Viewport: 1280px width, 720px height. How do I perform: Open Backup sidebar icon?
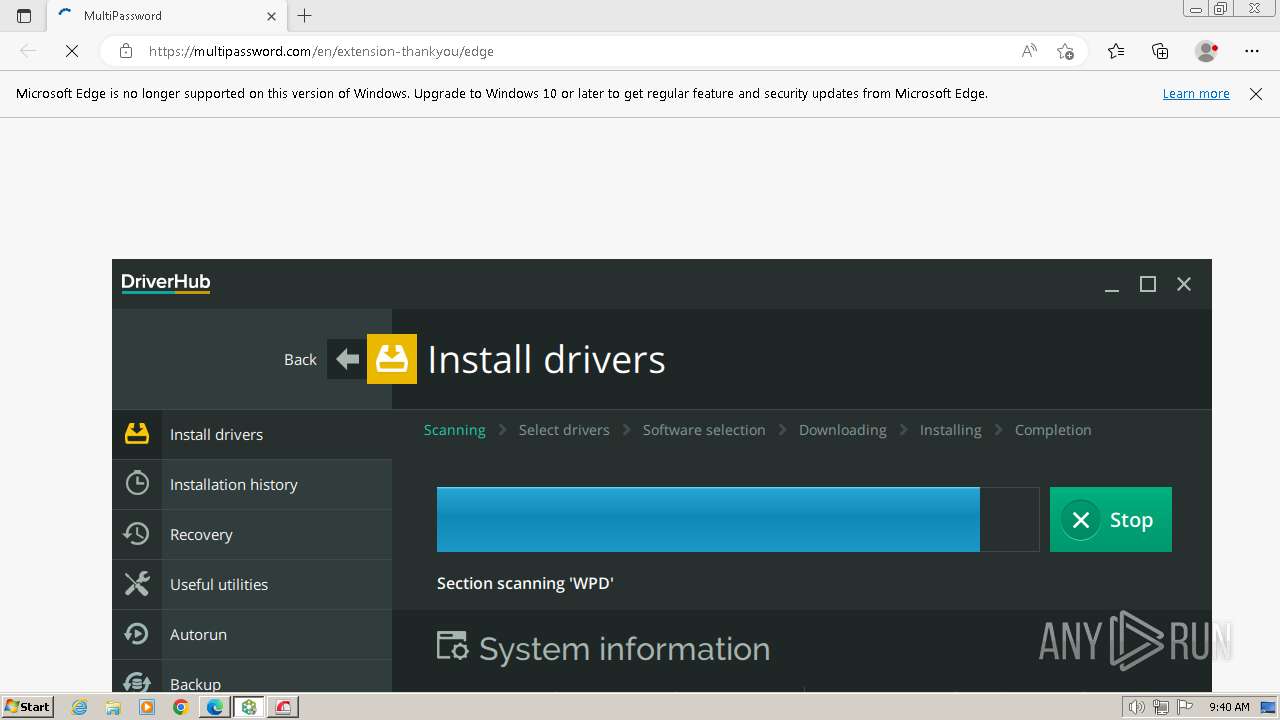(x=137, y=682)
